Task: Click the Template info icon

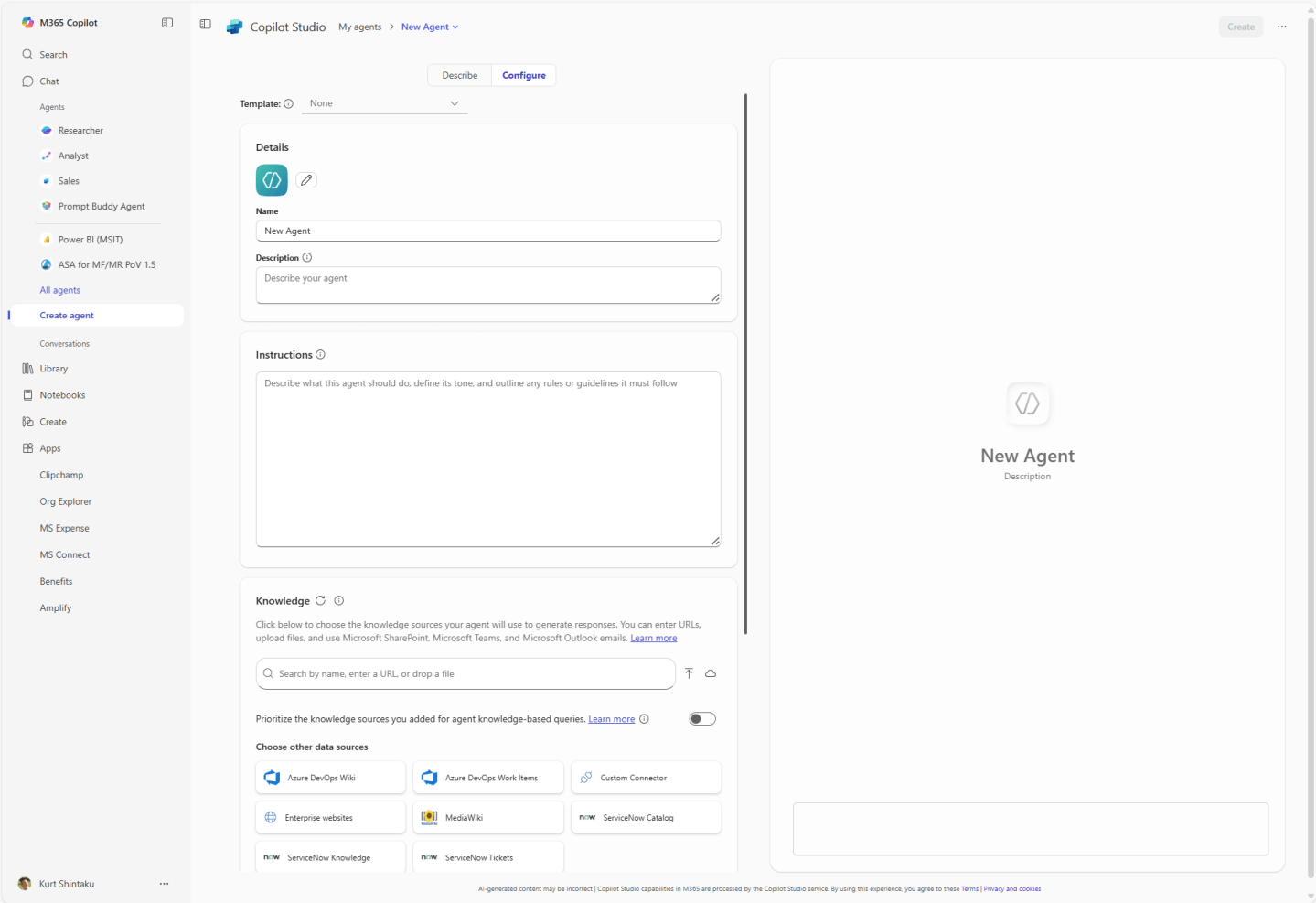Action: (x=289, y=103)
